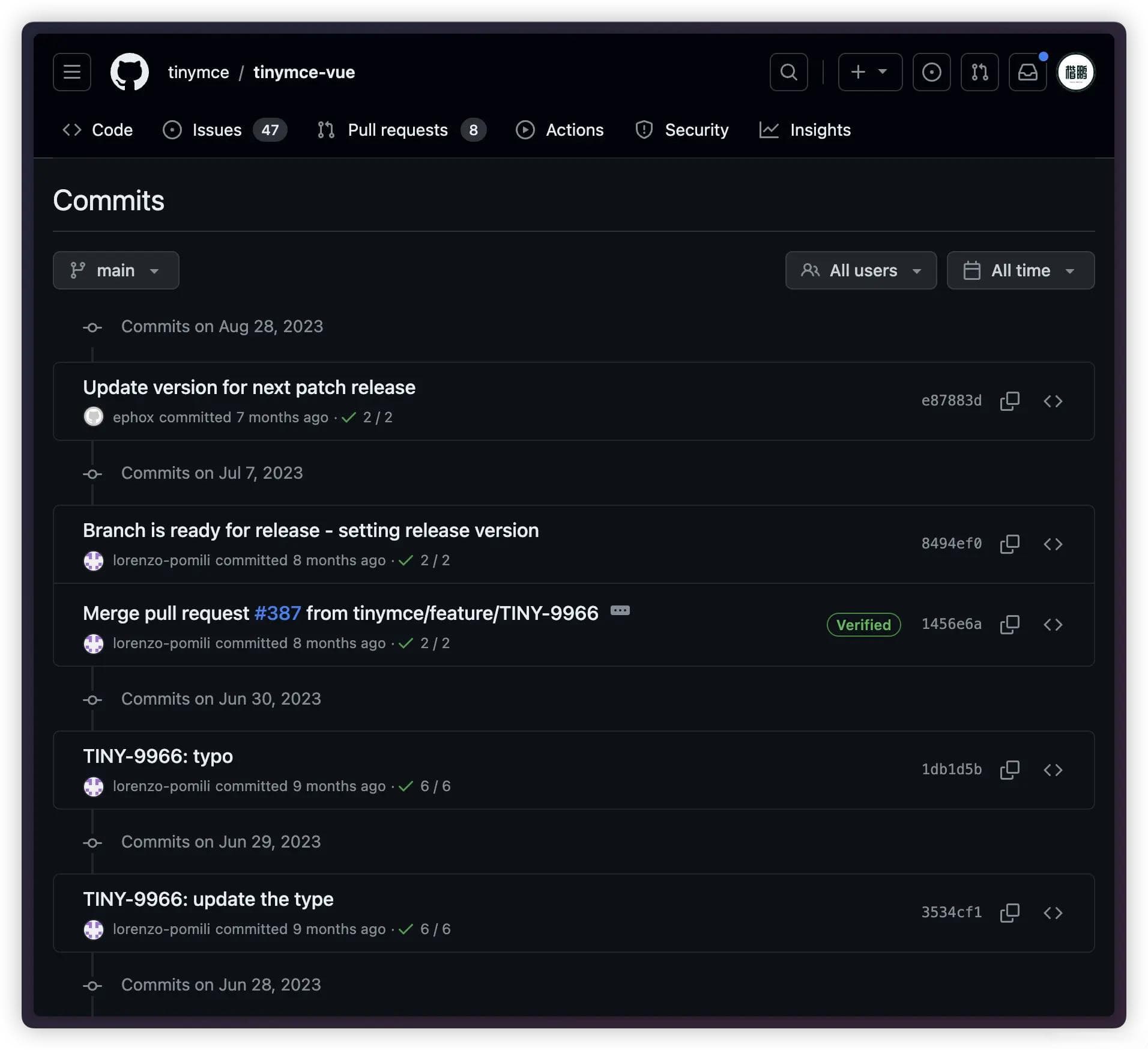The image size is (1148, 1050).
Task: Switch to the Actions tab
Action: (560, 130)
